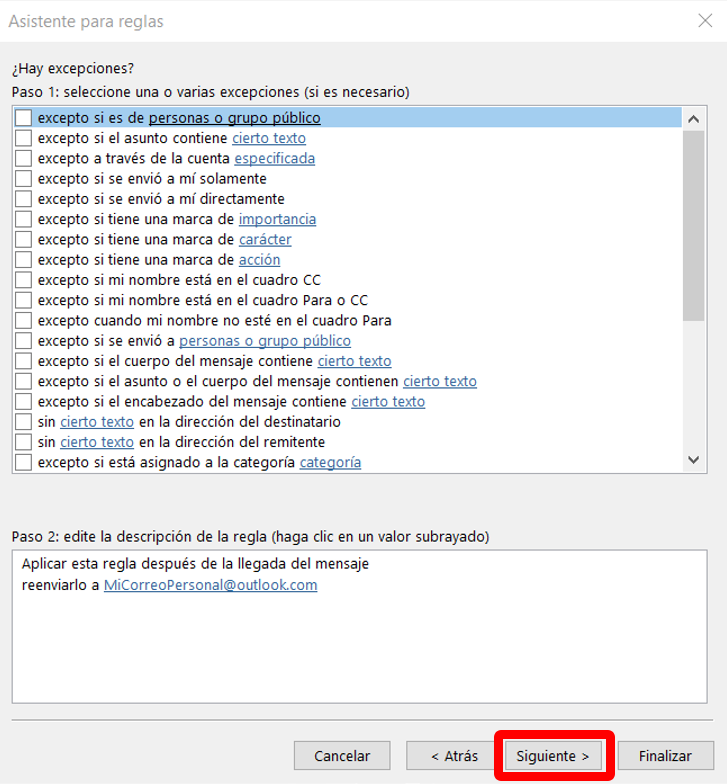
Task: Continue with the 'Siguiente >' button
Action: 553,756
